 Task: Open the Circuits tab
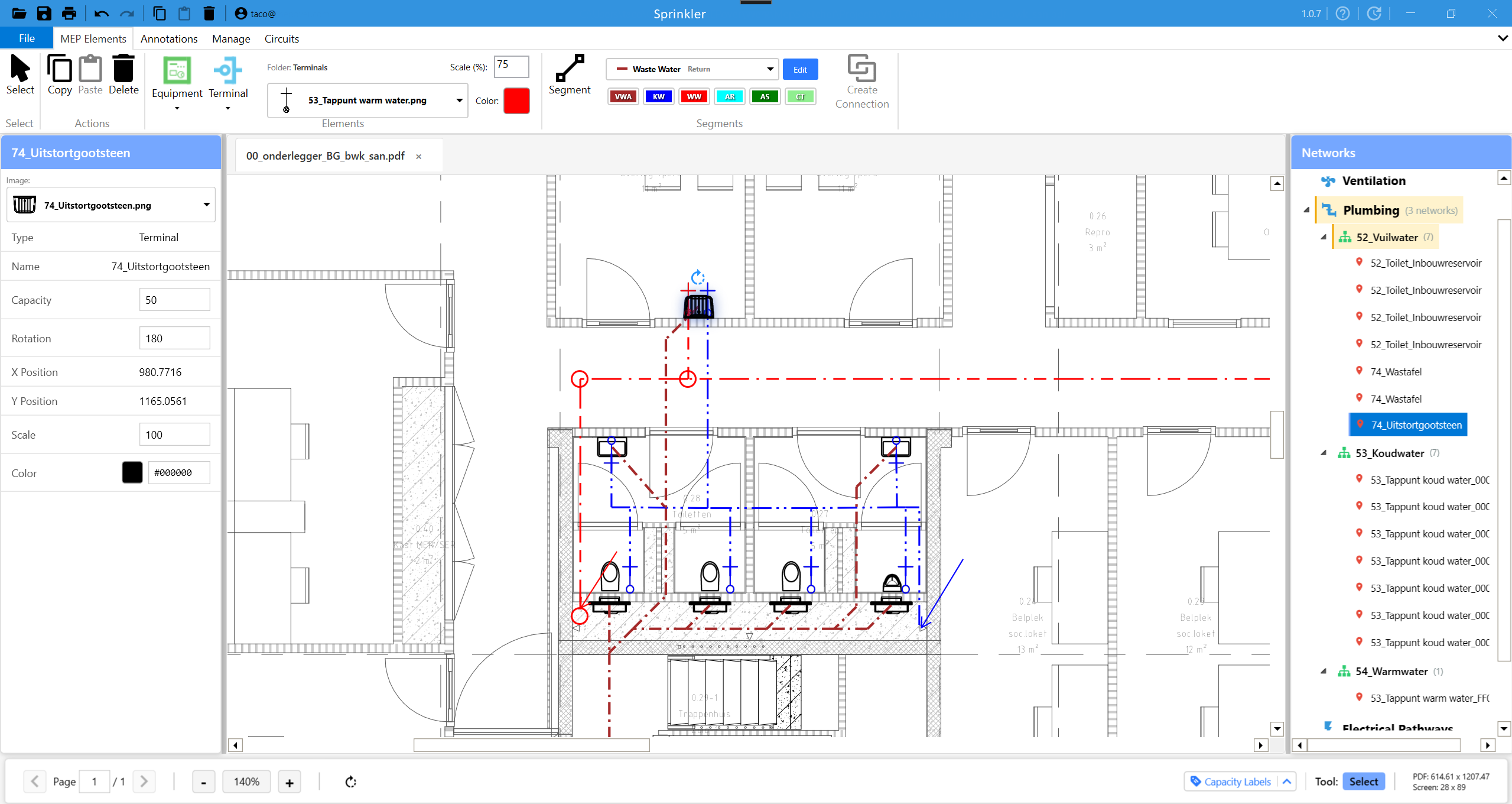(281, 38)
